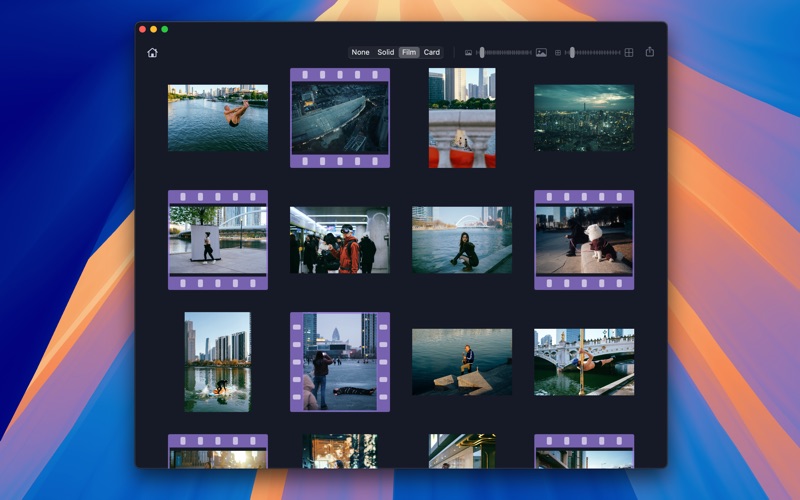Open the pole acrobat by bridge photo
This screenshot has height=500, width=800.
pos(584,362)
